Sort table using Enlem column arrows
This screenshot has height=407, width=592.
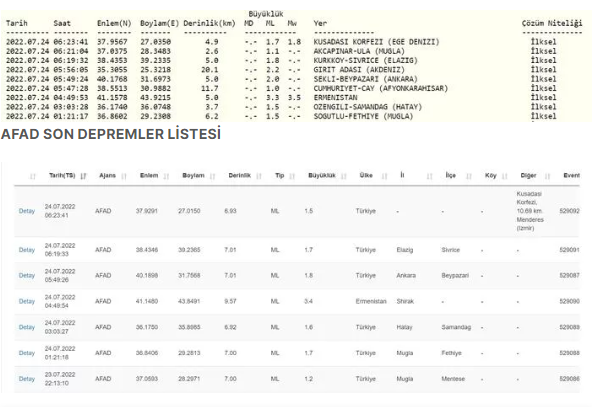point(166,176)
